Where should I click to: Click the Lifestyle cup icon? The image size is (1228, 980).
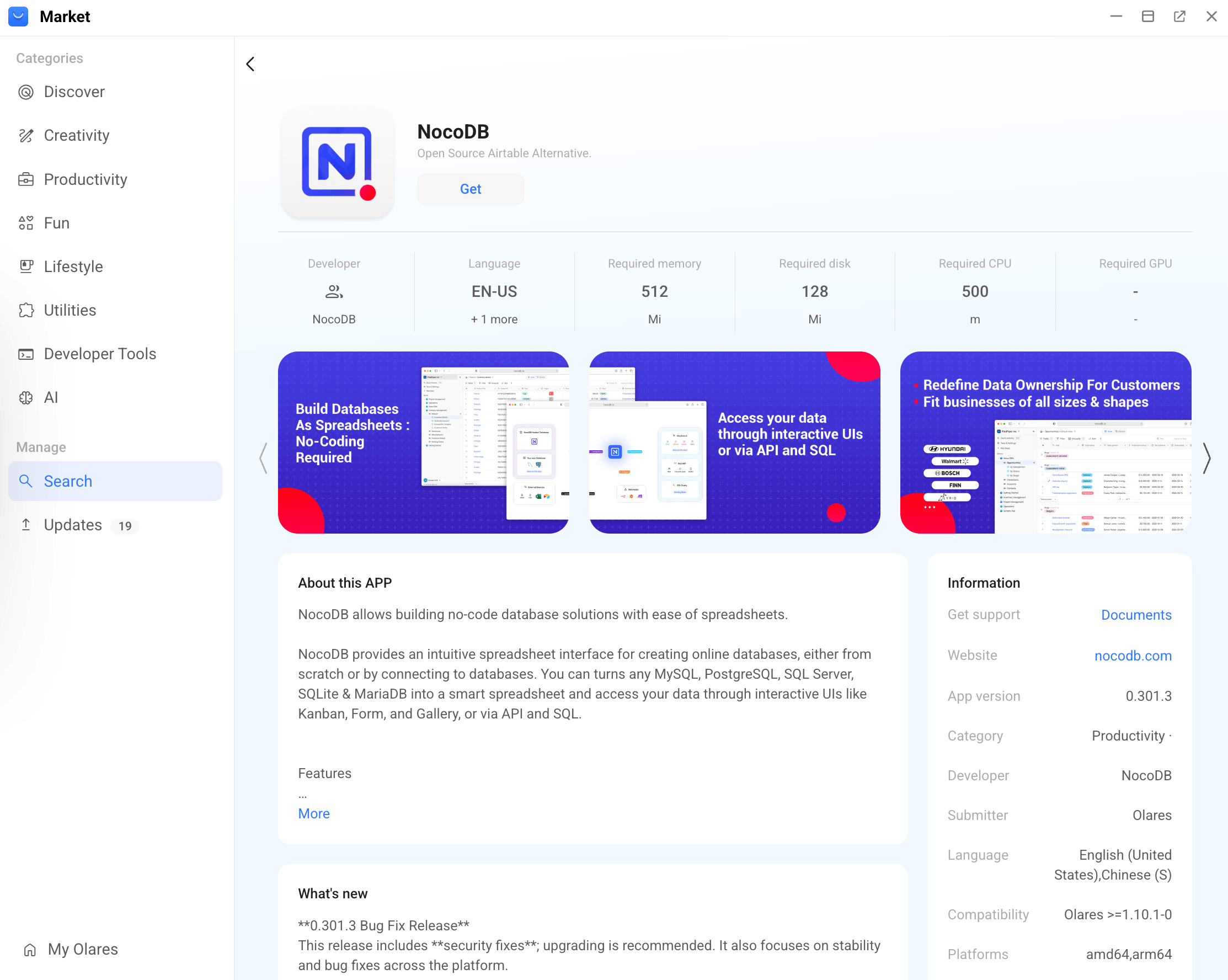point(26,267)
